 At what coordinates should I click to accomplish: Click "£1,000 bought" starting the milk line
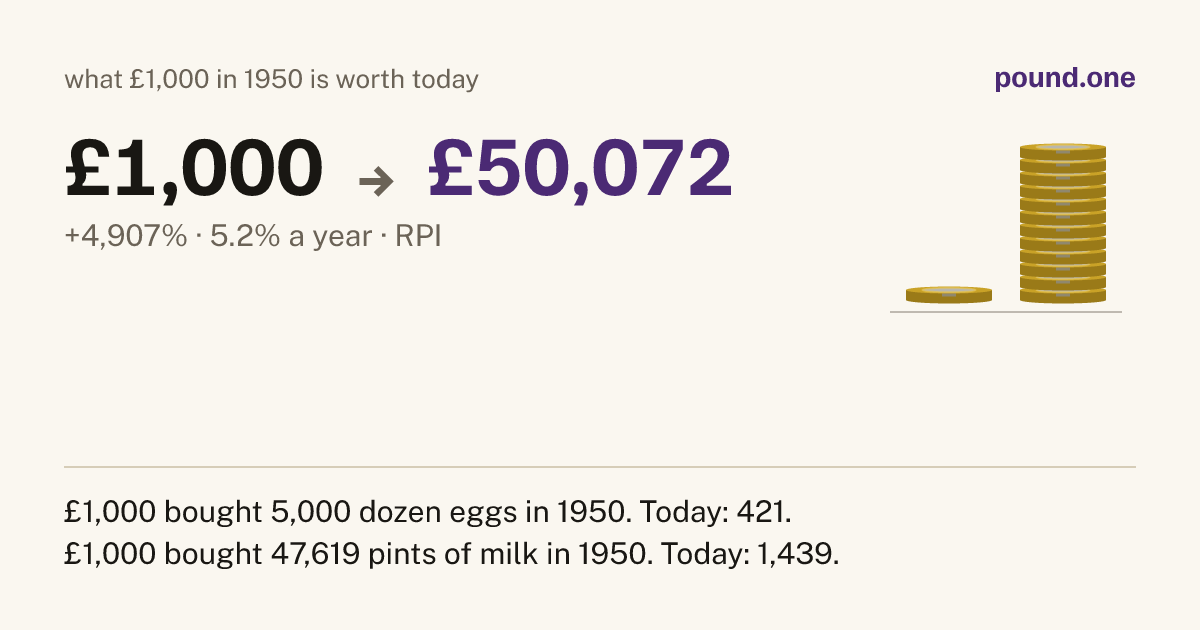(163, 553)
